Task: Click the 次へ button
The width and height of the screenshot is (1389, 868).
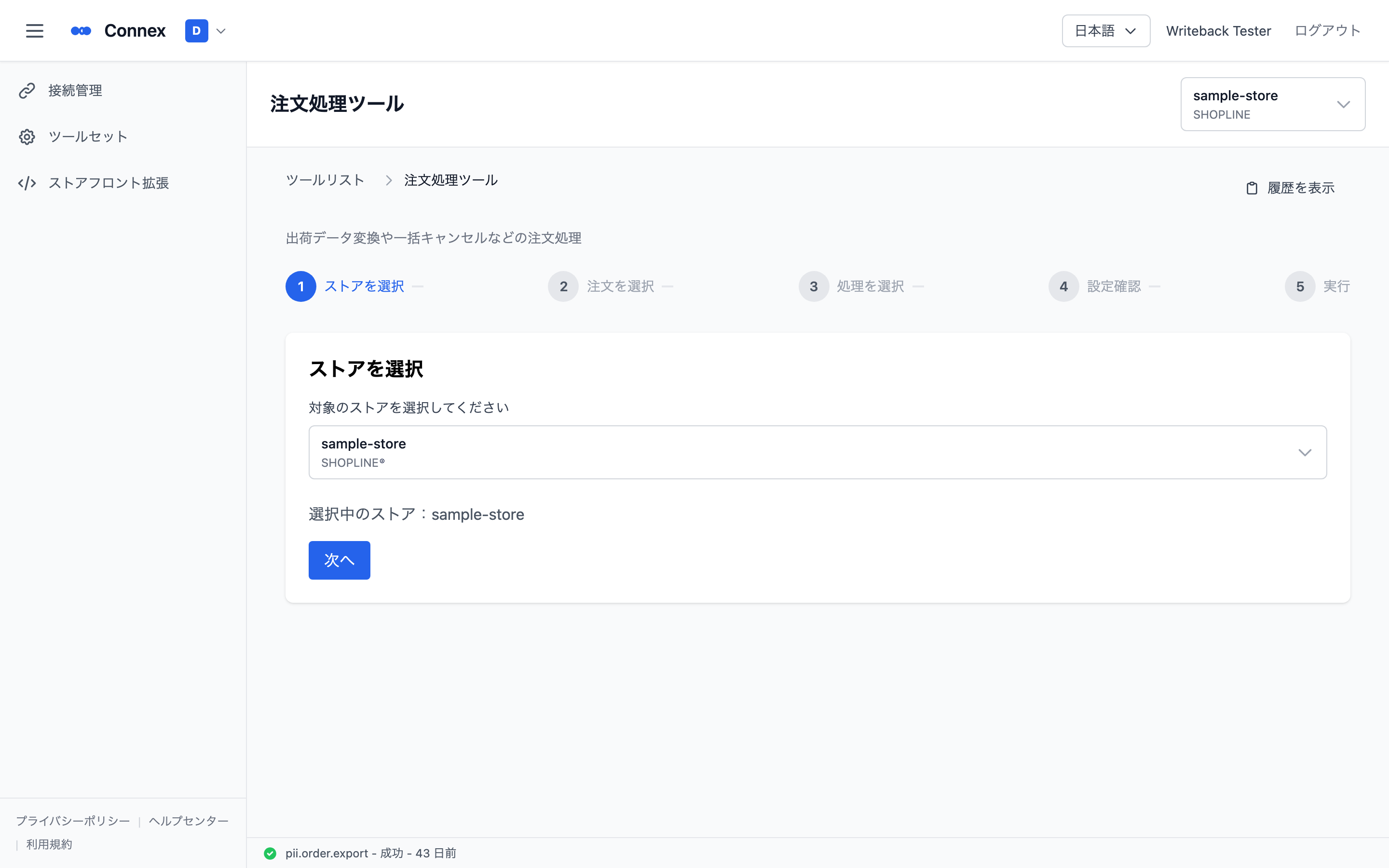Action: click(x=339, y=560)
